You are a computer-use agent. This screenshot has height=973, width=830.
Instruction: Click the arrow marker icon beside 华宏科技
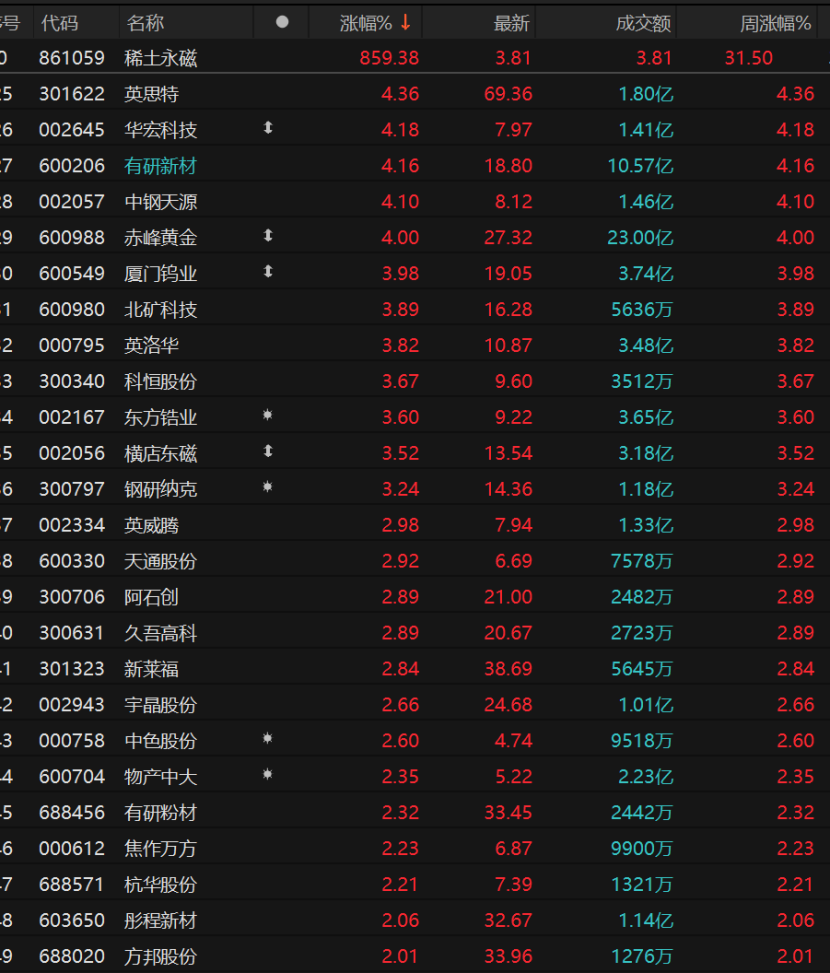point(268,128)
